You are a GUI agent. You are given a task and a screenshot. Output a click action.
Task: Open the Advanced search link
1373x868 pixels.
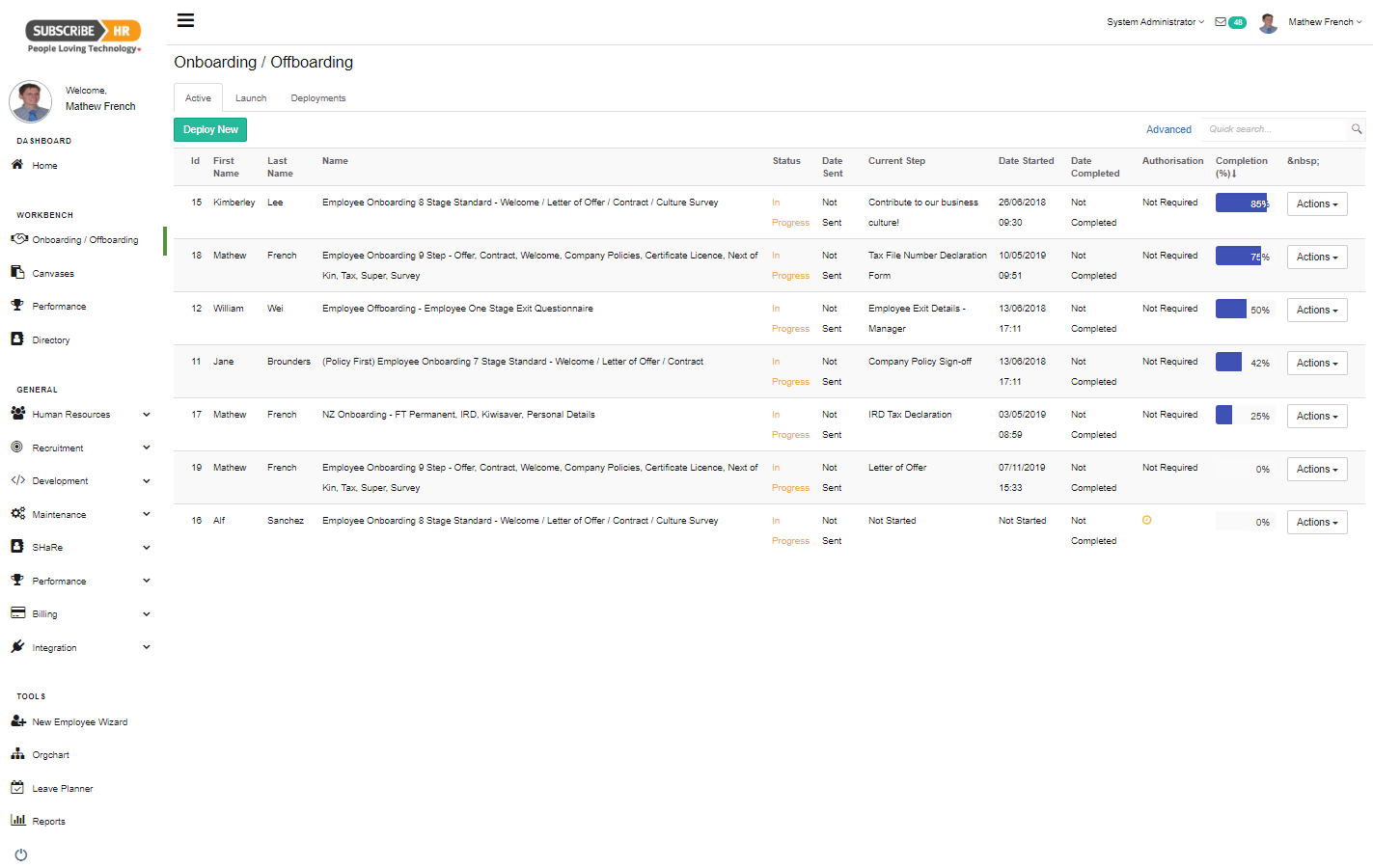pyautogui.click(x=1167, y=129)
